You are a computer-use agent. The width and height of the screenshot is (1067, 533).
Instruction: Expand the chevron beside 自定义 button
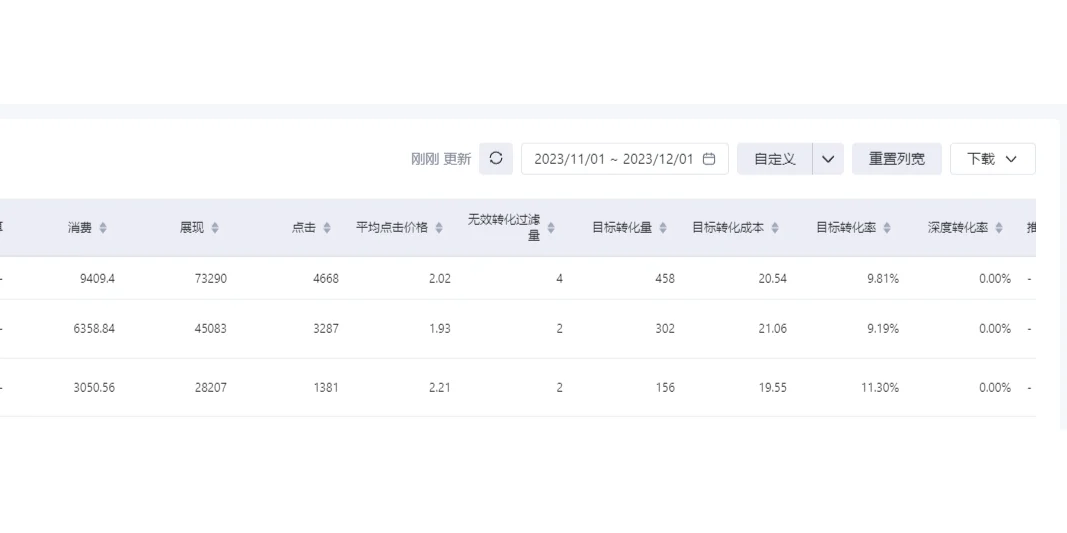[x=828, y=159]
